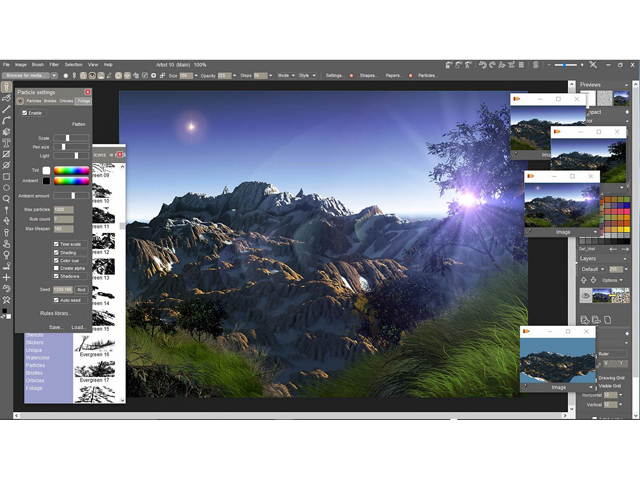Click the white Tint color swatch
Viewport: 640px width, 480px height.
(46, 170)
